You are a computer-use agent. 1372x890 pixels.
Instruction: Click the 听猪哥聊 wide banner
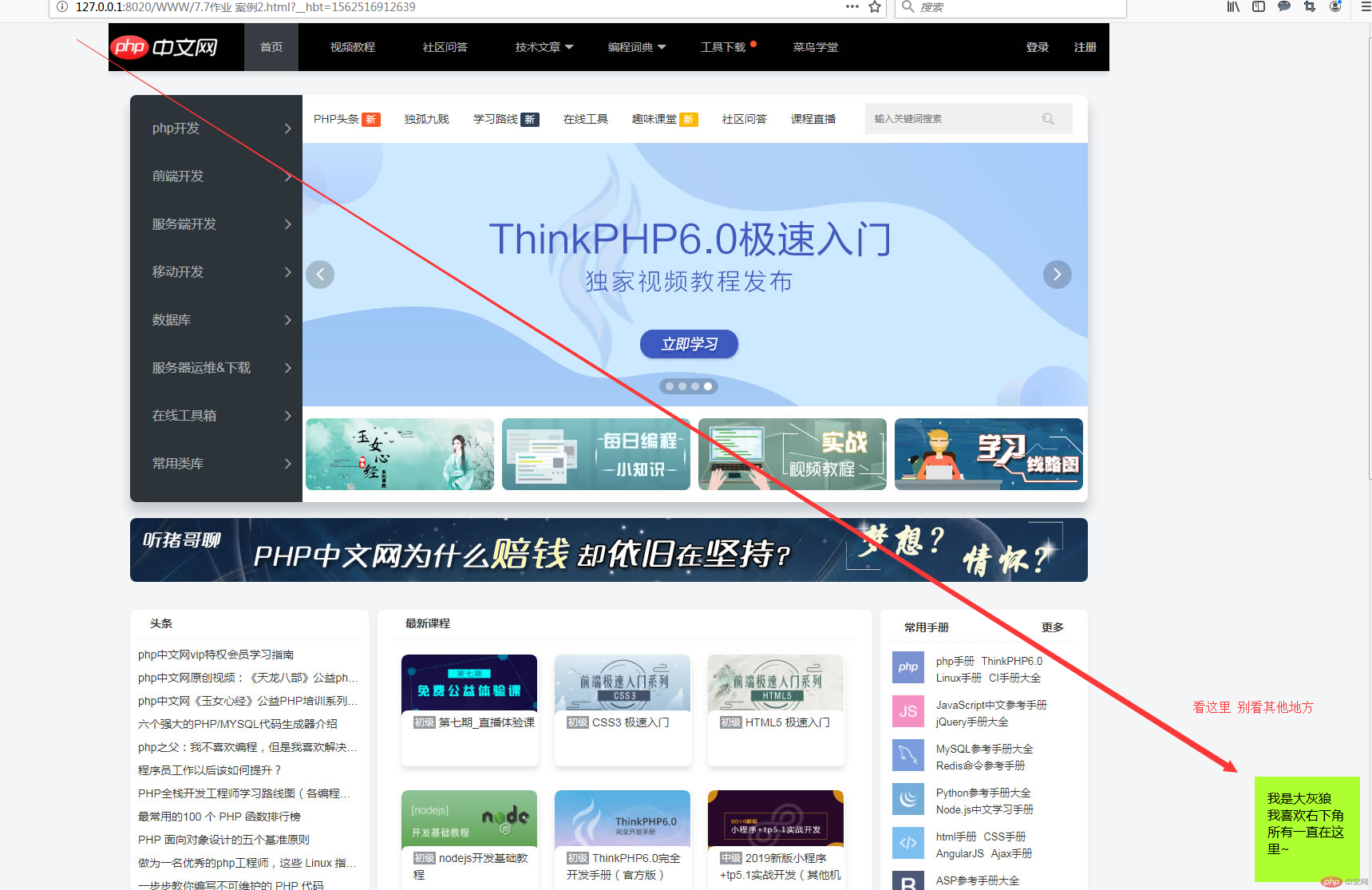click(609, 550)
